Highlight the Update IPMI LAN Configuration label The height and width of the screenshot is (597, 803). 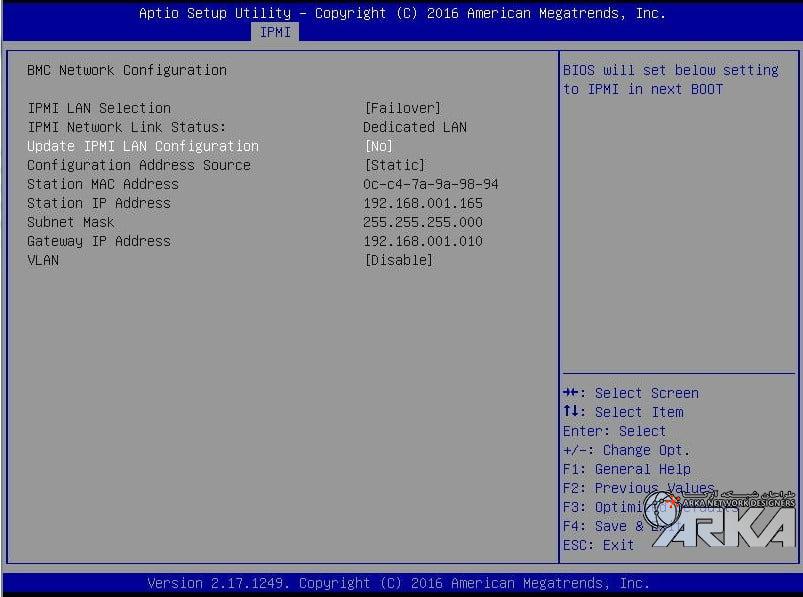[x=142, y=146]
